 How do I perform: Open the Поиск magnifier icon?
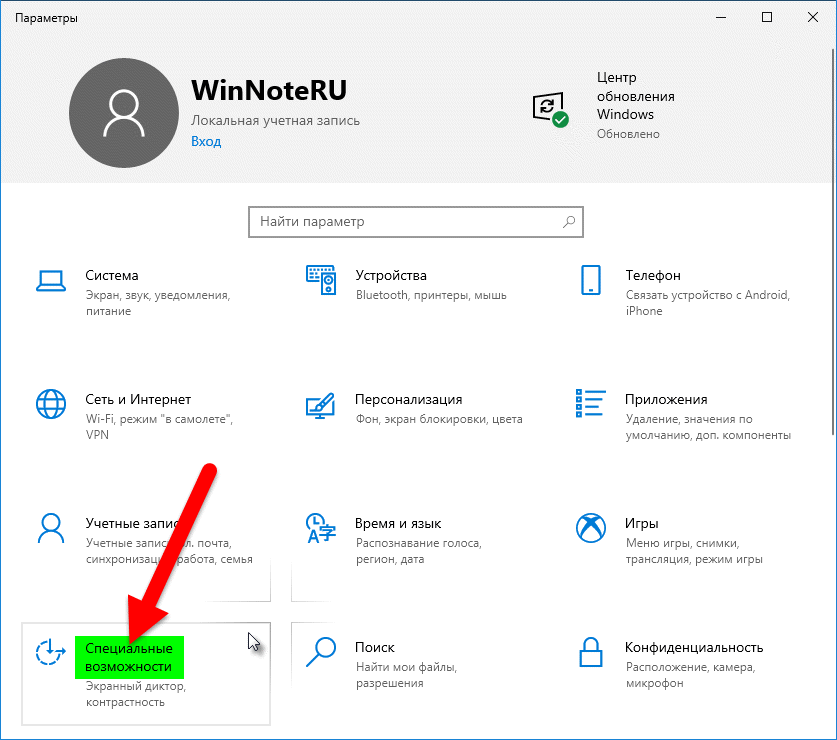(x=320, y=652)
